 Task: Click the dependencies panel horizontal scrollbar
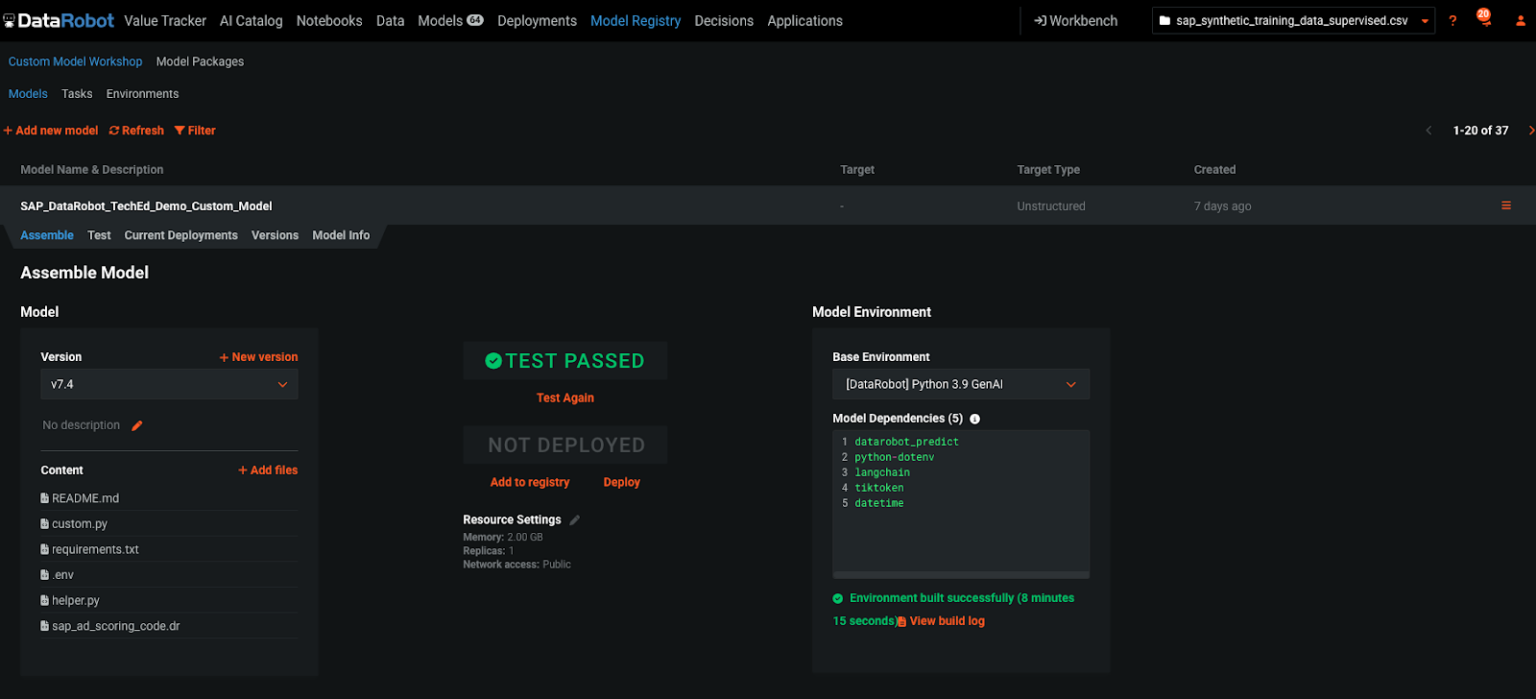click(960, 574)
